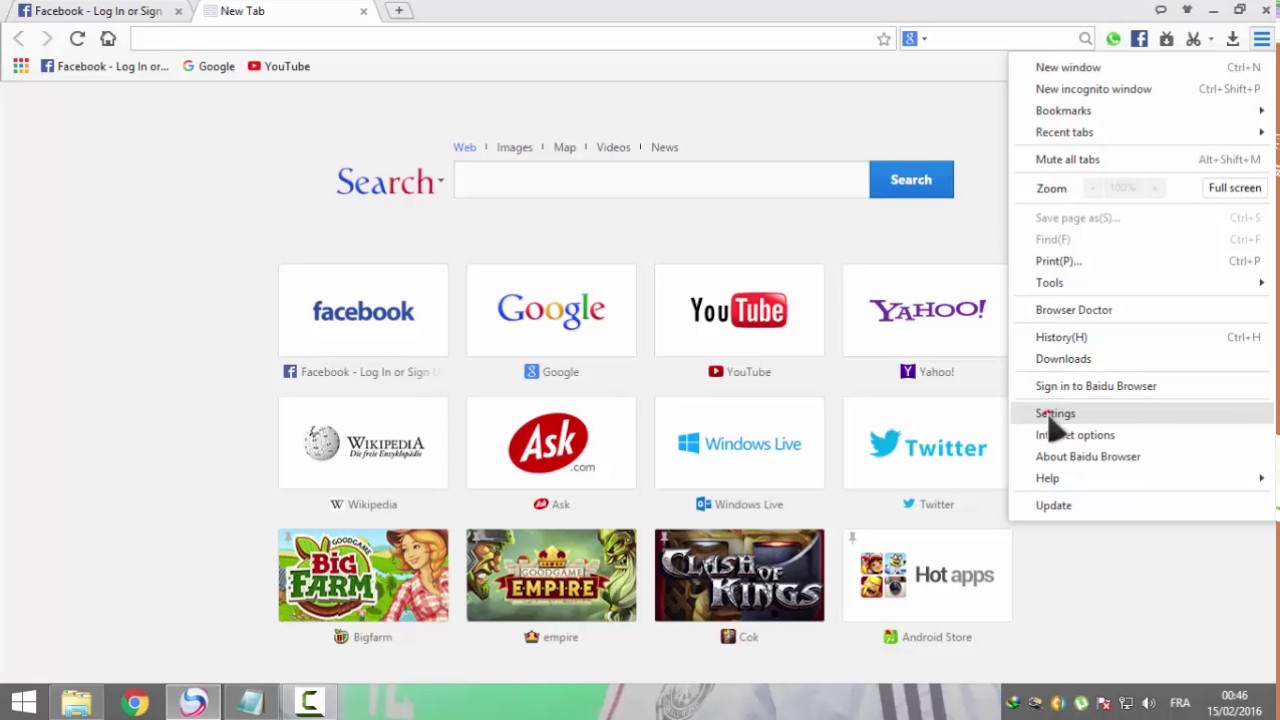The width and height of the screenshot is (1280, 720).
Task: Open Downloads menu entry
Action: 1142,359
